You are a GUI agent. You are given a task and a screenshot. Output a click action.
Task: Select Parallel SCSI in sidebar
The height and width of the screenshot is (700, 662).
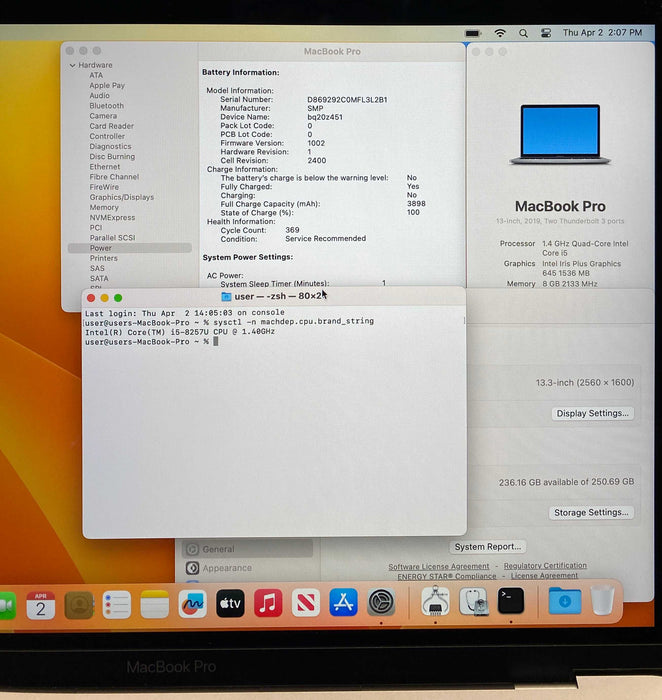click(112, 238)
